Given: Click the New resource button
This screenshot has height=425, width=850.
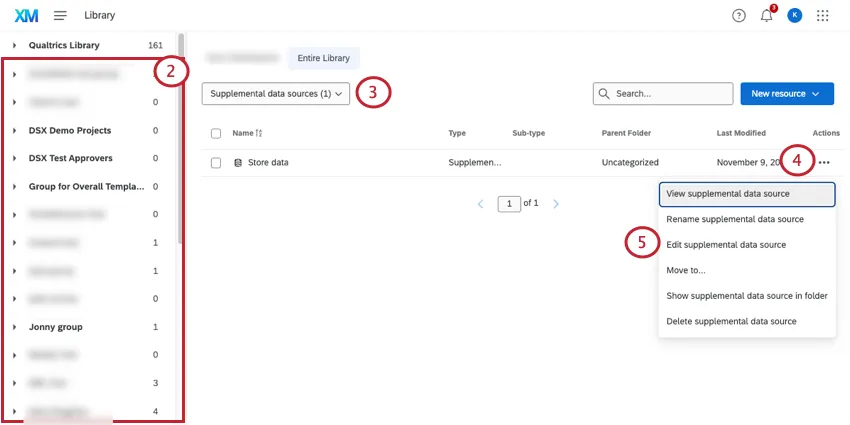Looking at the screenshot, I should (x=786, y=93).
